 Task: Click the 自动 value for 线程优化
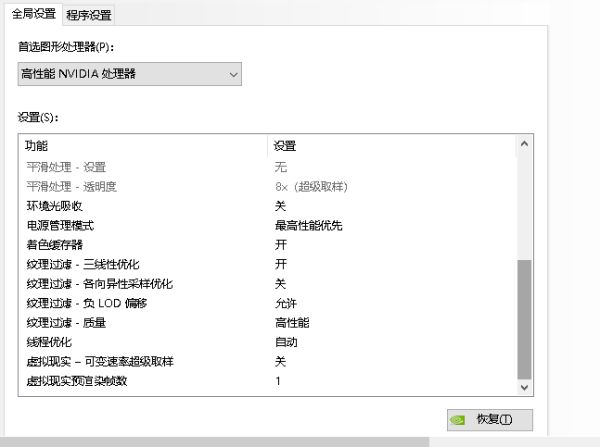[285, 342]
